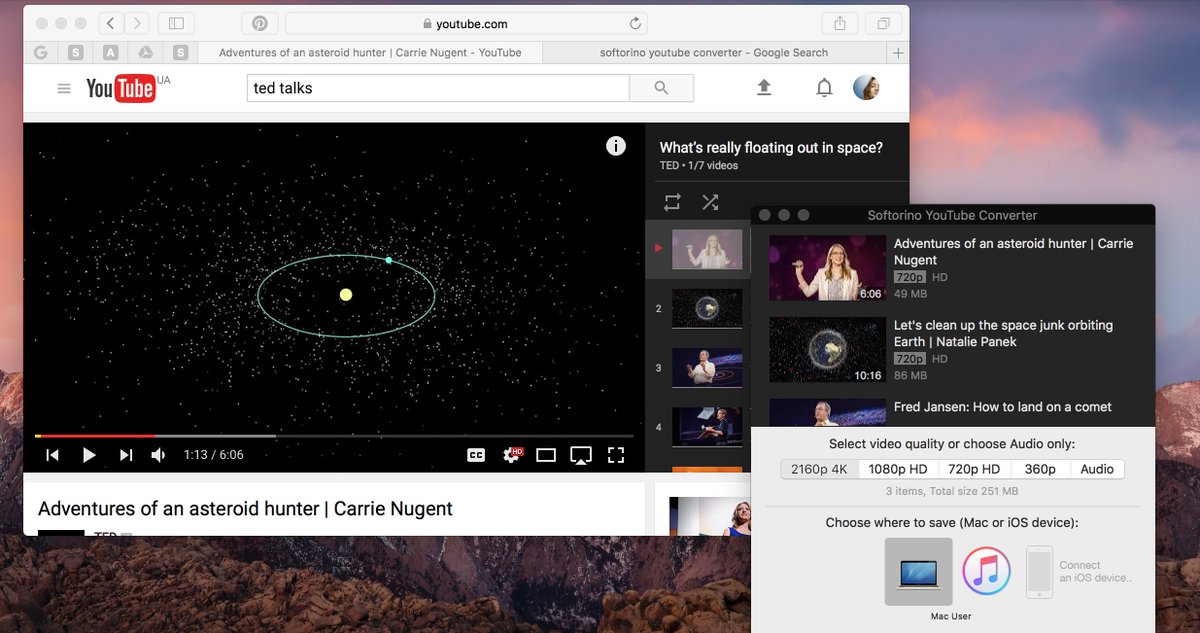The height and width of the screenshot is (633, 1200).
Task: Open the Google Drive pinned tab
Action: coord(145,52)
